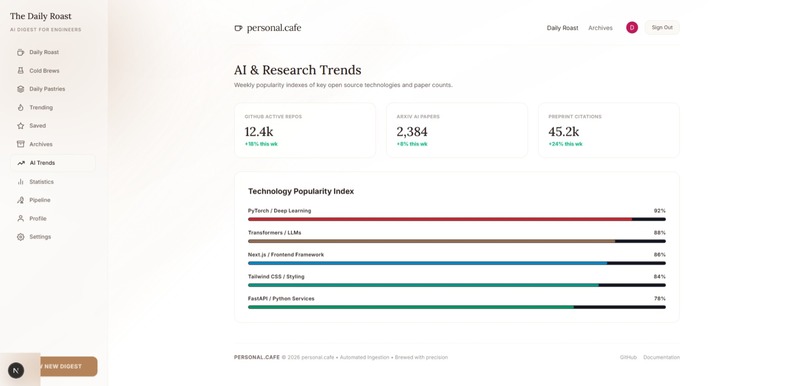Click the Archives box icon in sidebar
The width and height of the screenshot is (806, 386).
pyautogui.click(x=21, y=144)
